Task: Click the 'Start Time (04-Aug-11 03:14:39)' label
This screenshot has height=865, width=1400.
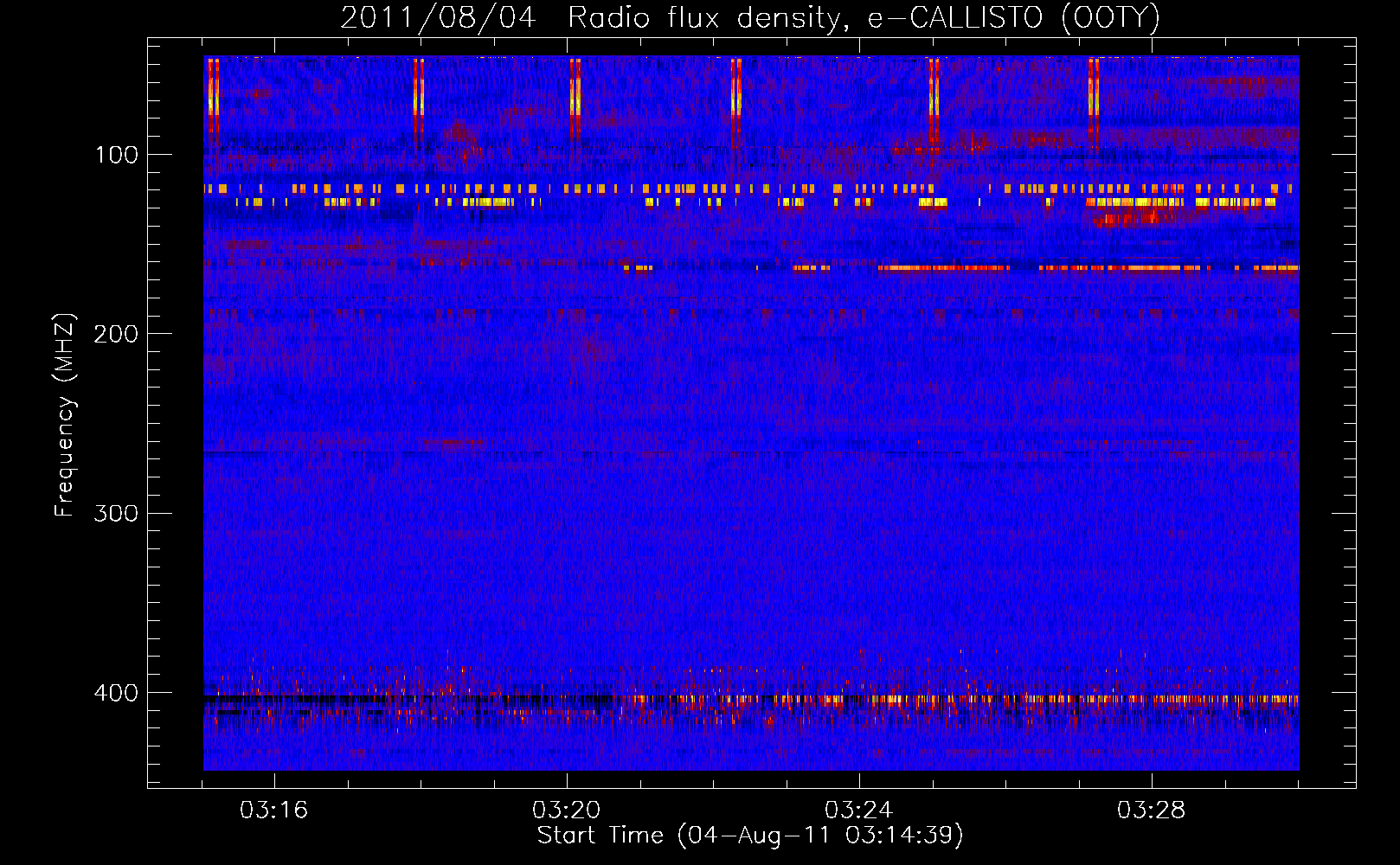Action: pos(750,836)
